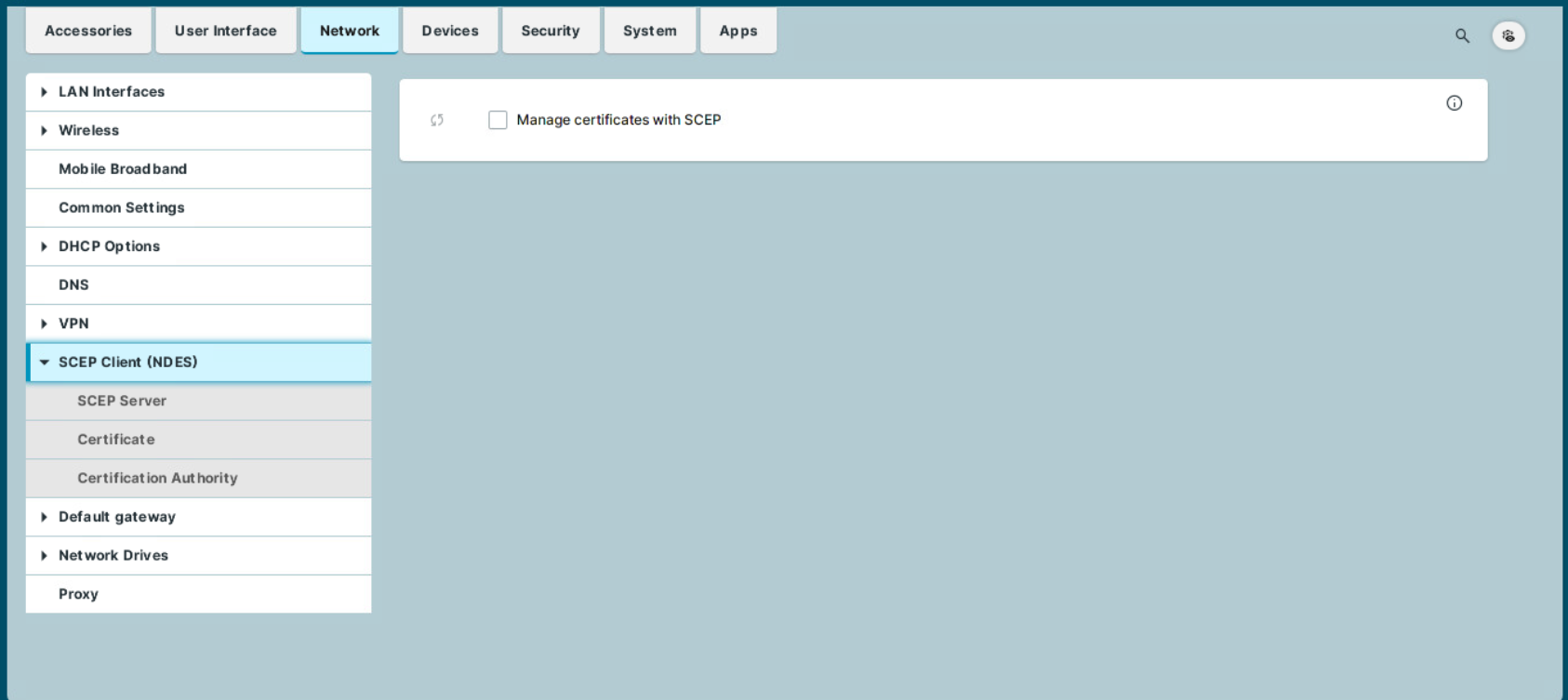Image resolution: width=1568 pixels, height=700 pixels.
Task: Select Mobile Broadband in sidebar
Action: coord(123,169)
